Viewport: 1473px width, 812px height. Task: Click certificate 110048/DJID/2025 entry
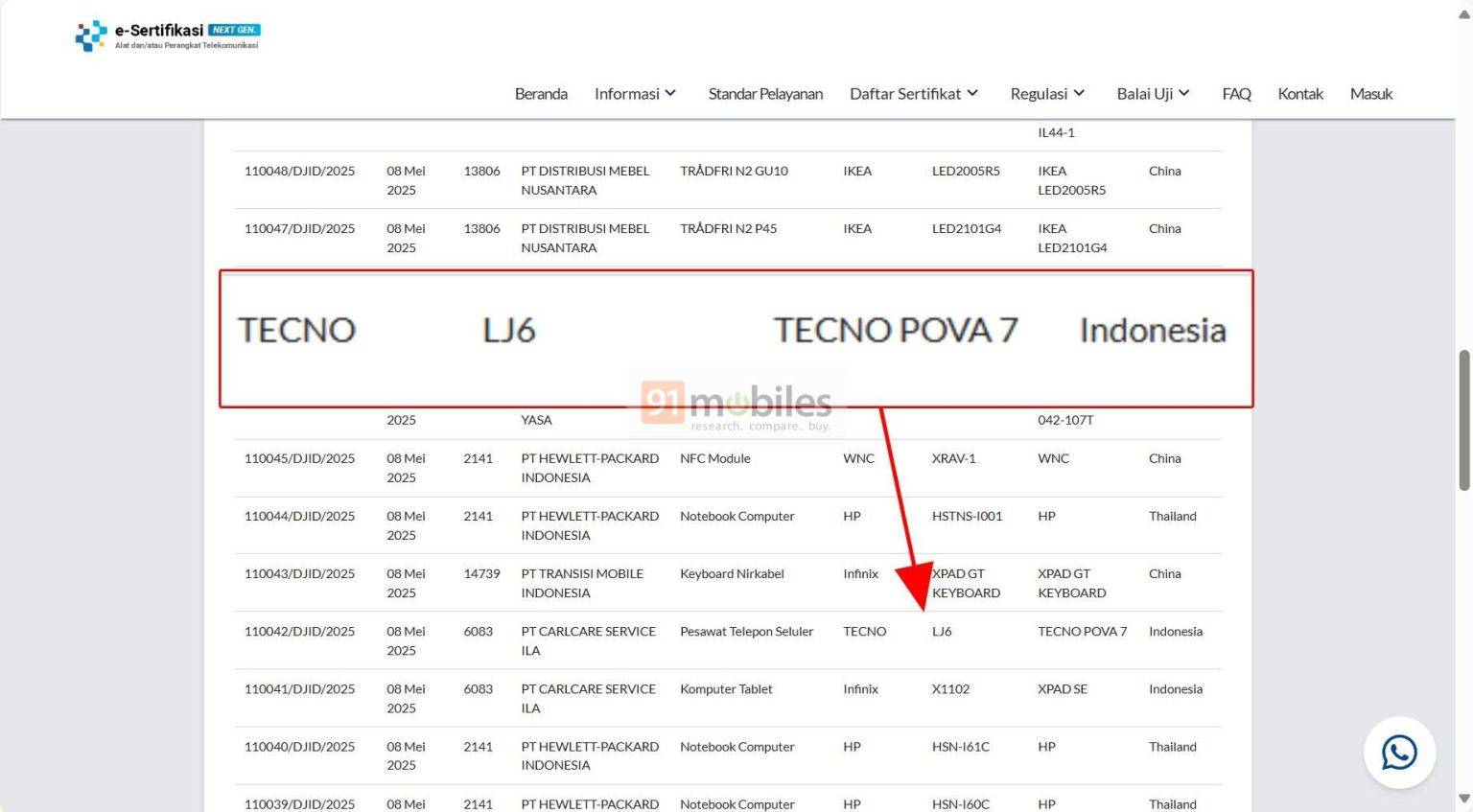pos(300,171)
